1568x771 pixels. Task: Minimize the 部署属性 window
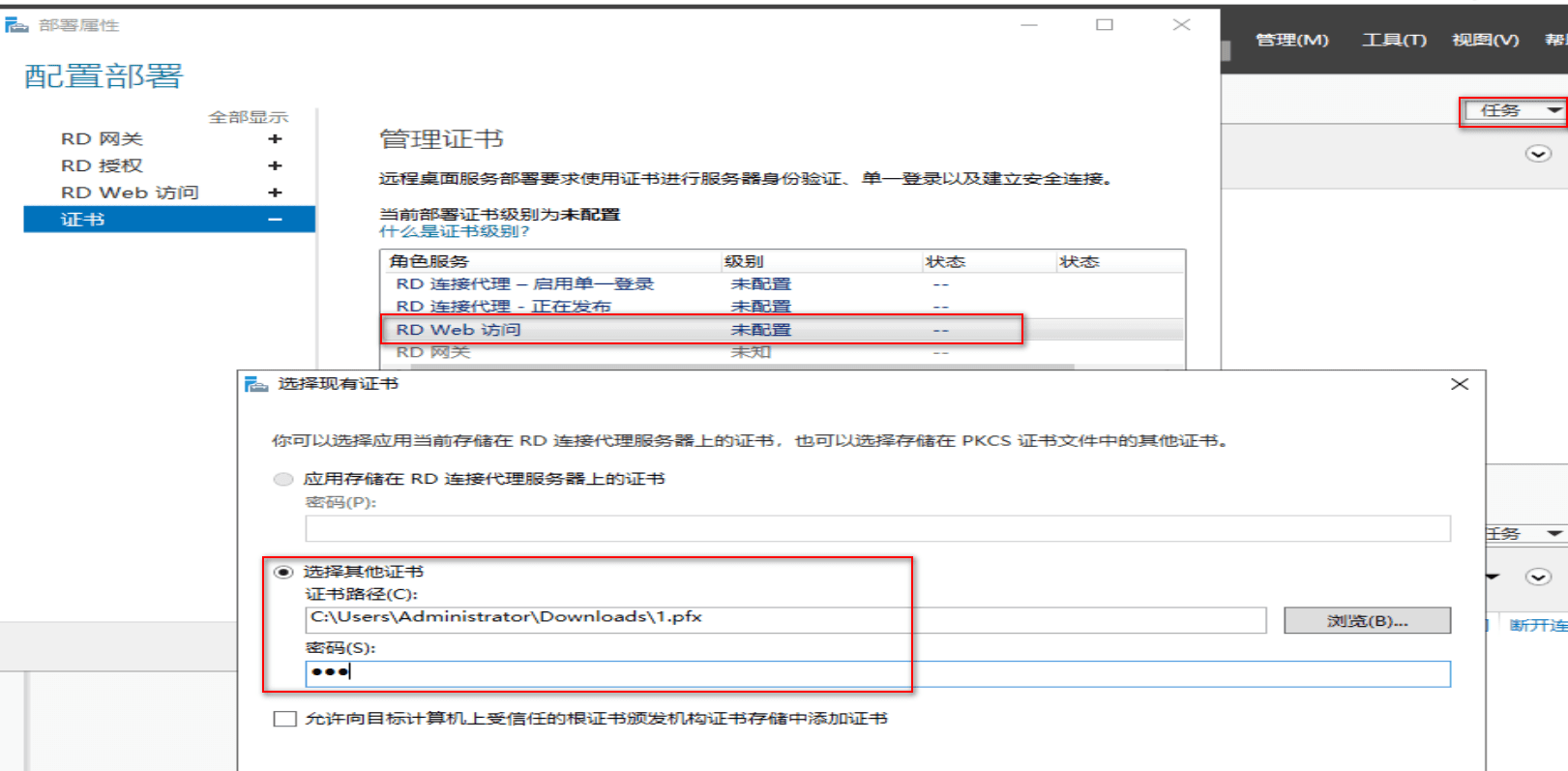(1029, 25)
